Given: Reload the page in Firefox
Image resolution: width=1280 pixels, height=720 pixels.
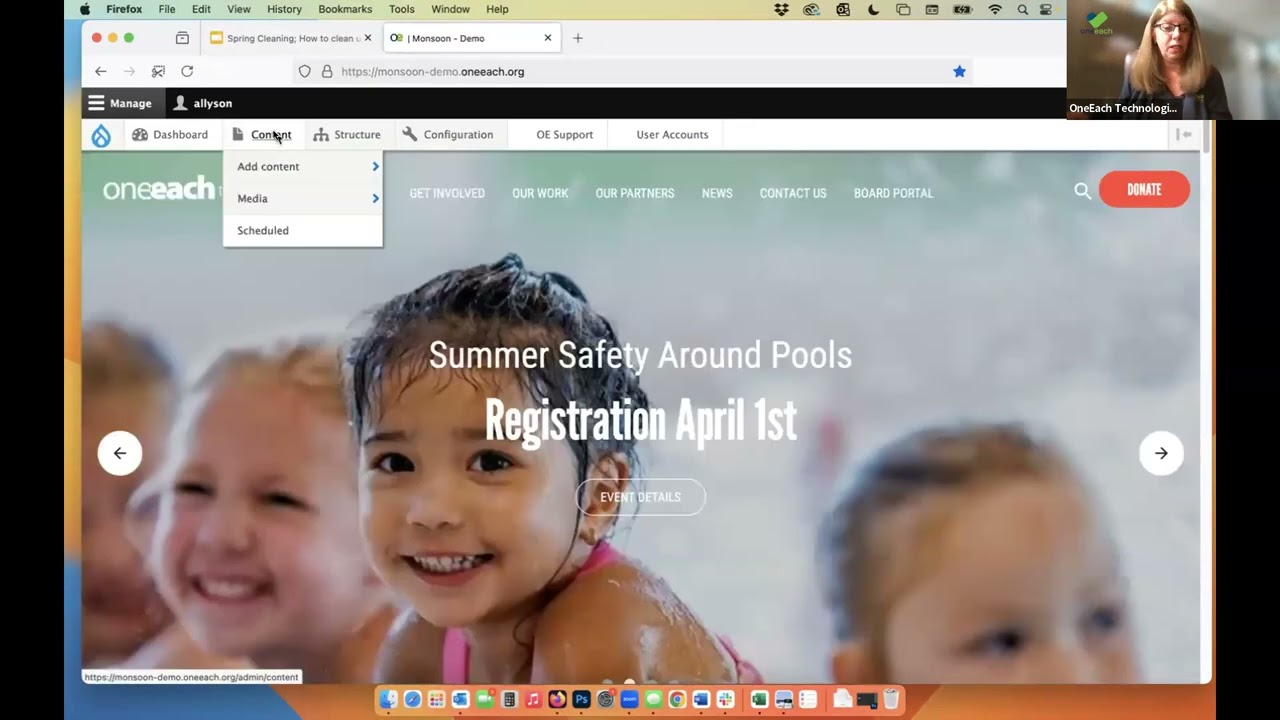Looking at the screenshot, I should [x=187, y=71].
